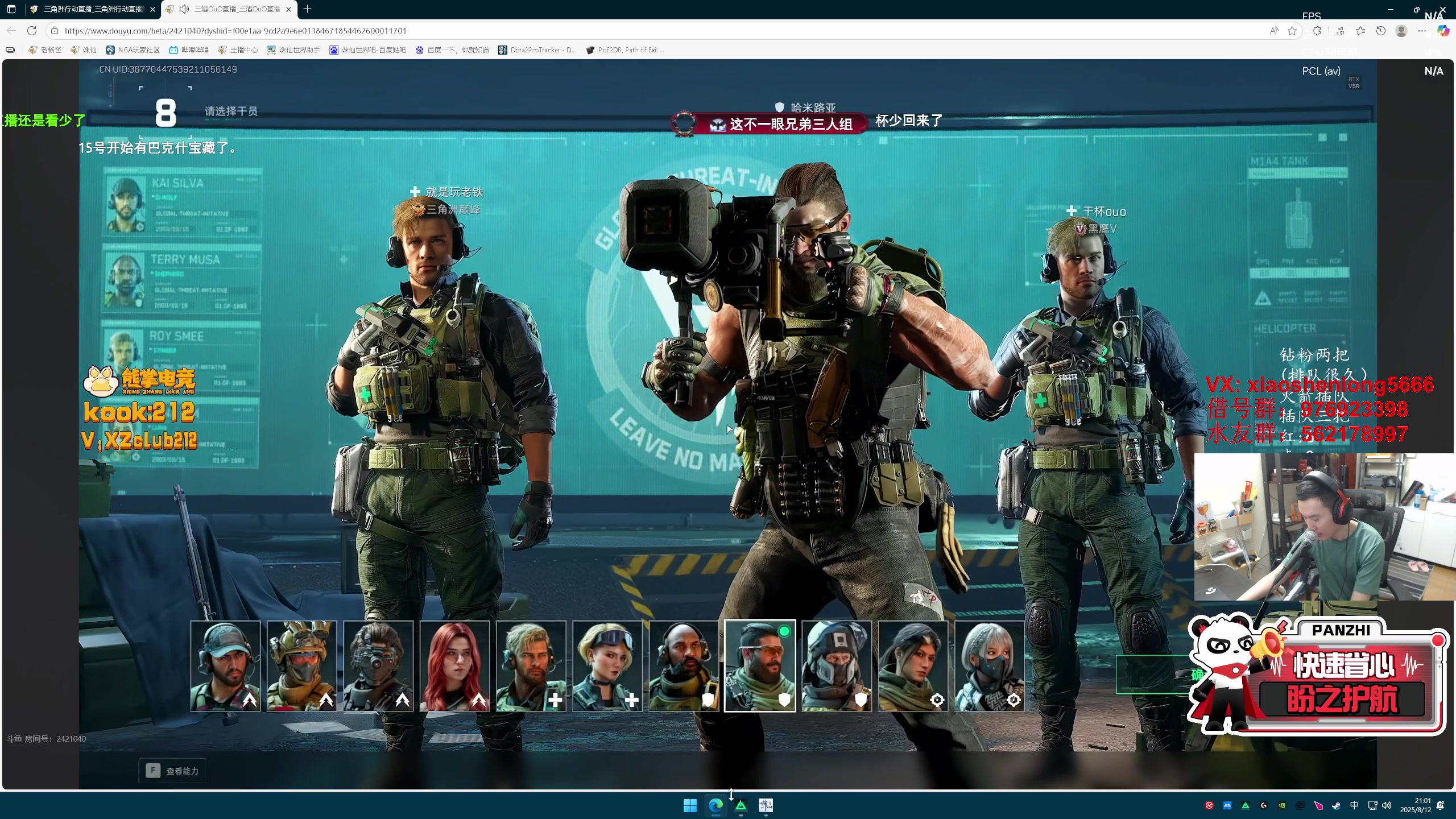Image resolution: width=1456 pixels, height=819 pixels.
Task: Open Edge tab actions menu icon
Action: [x=11, y=9]
